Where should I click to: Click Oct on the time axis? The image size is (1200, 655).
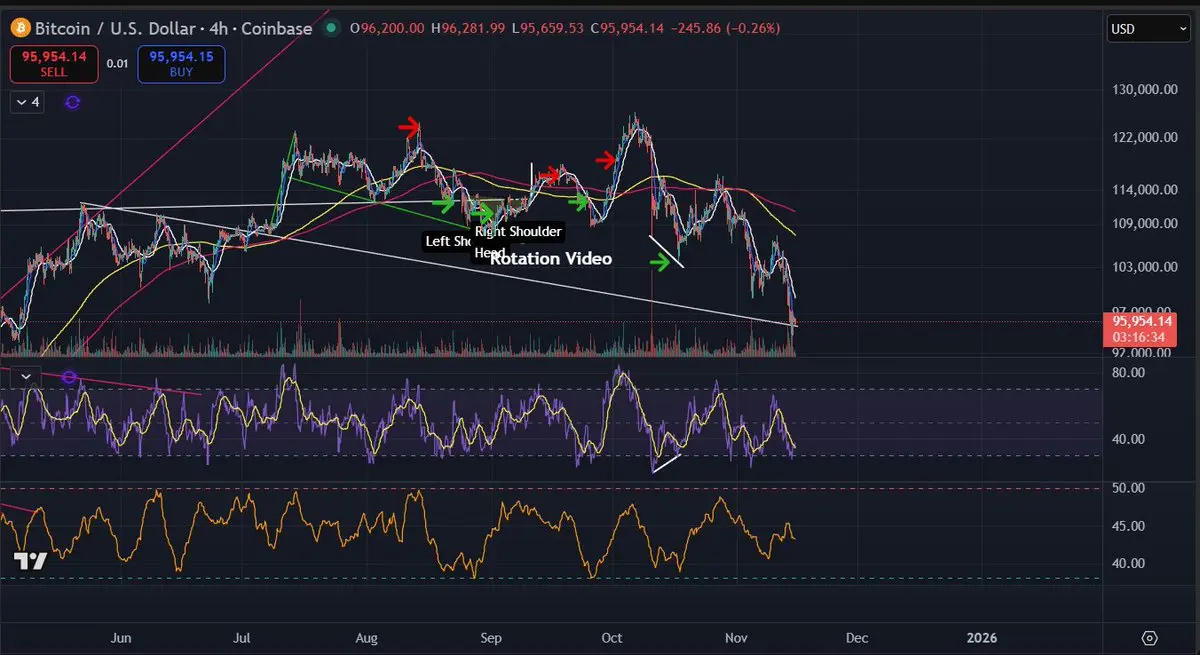click(612, 637)
